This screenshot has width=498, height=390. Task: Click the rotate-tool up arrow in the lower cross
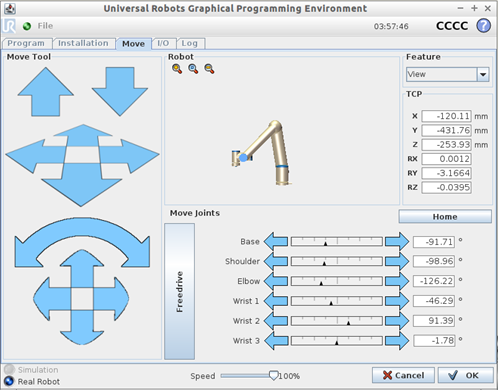[x=82, y=268]
